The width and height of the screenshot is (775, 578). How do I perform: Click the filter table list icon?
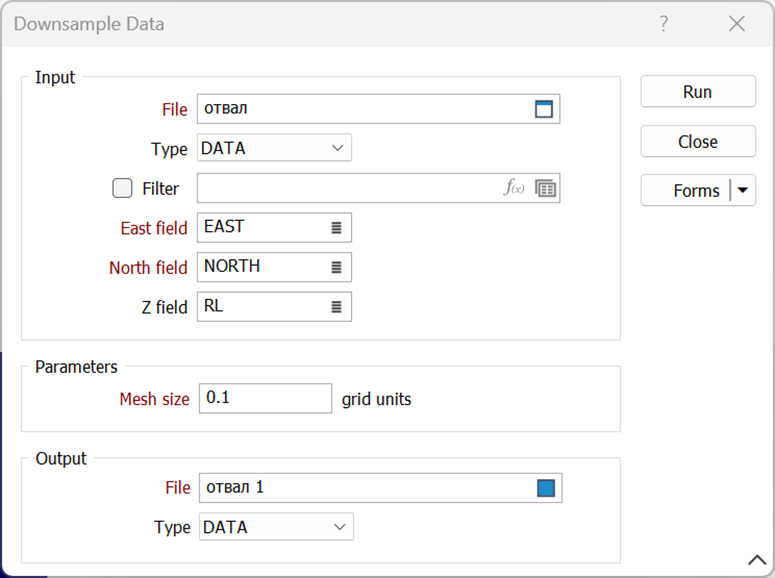[545, 188]
